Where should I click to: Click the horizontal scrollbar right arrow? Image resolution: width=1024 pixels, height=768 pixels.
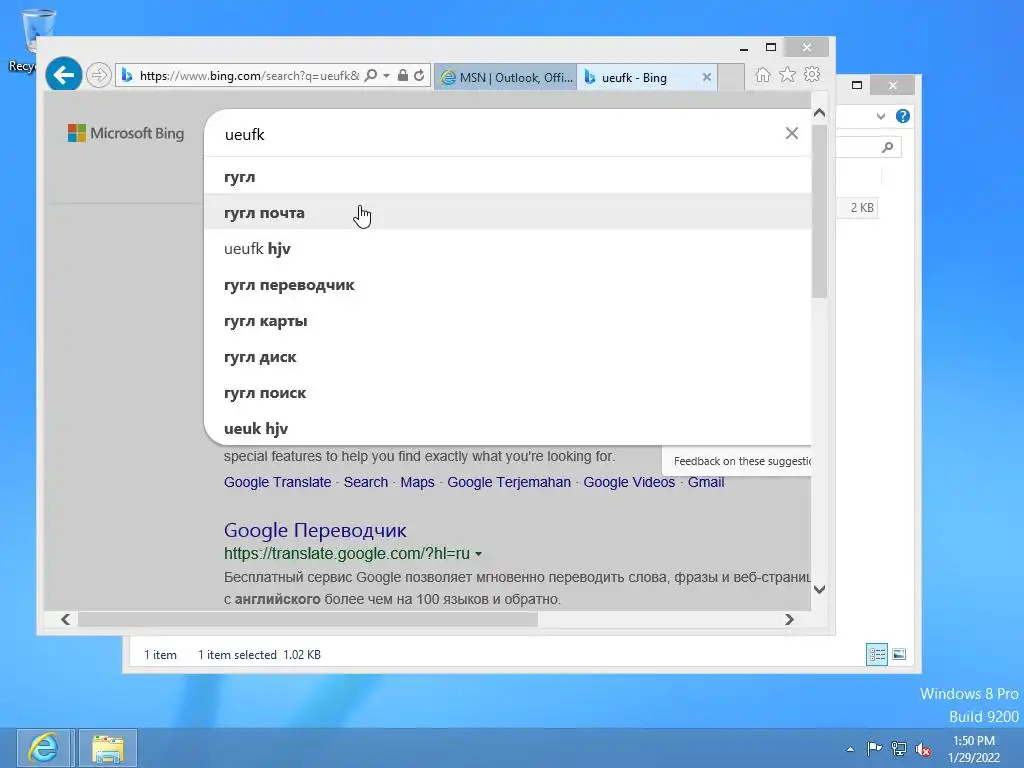click(x=790, y=619)
